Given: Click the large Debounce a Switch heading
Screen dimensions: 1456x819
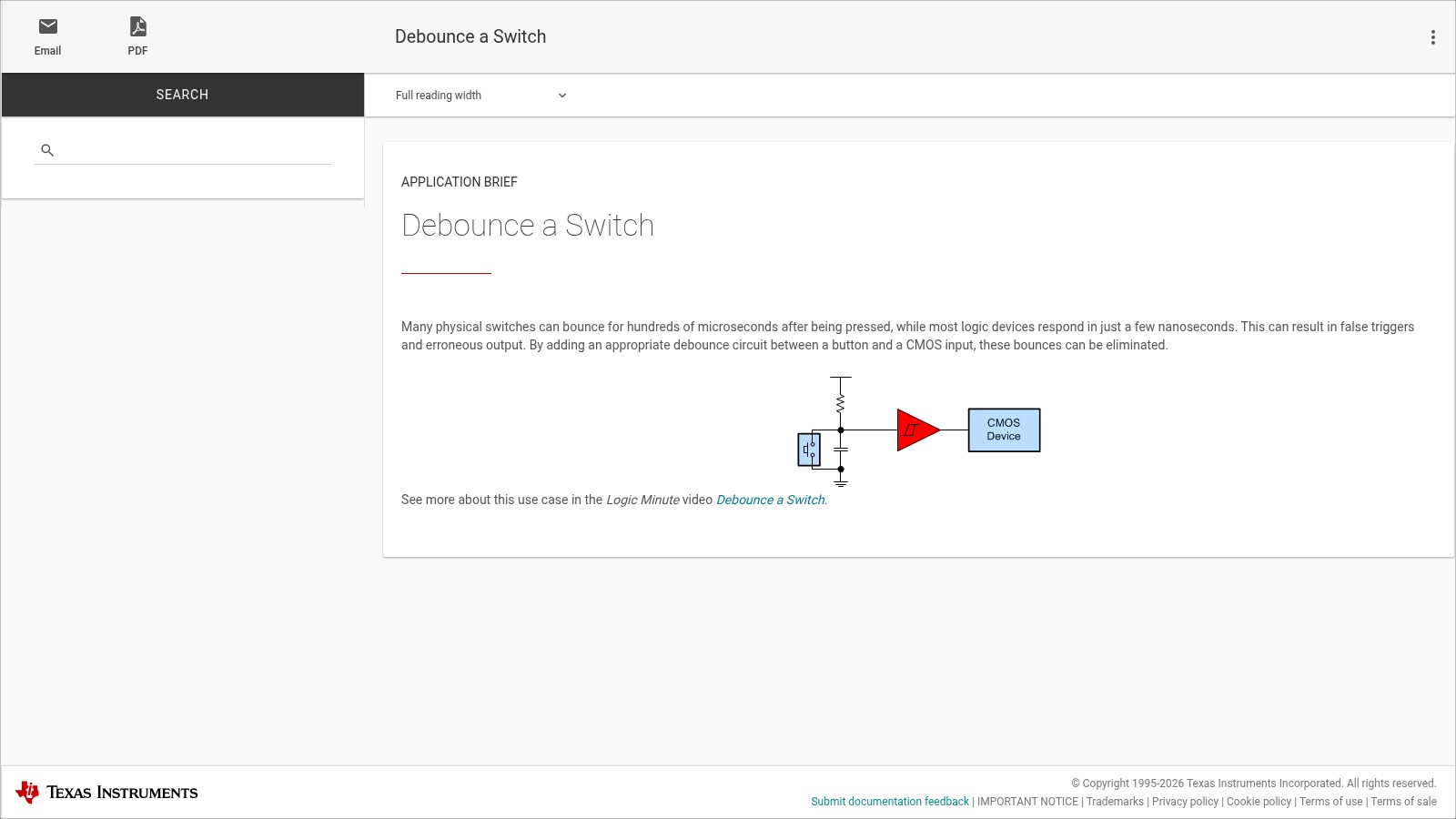Looking at the screenshot, I should 528,226.
